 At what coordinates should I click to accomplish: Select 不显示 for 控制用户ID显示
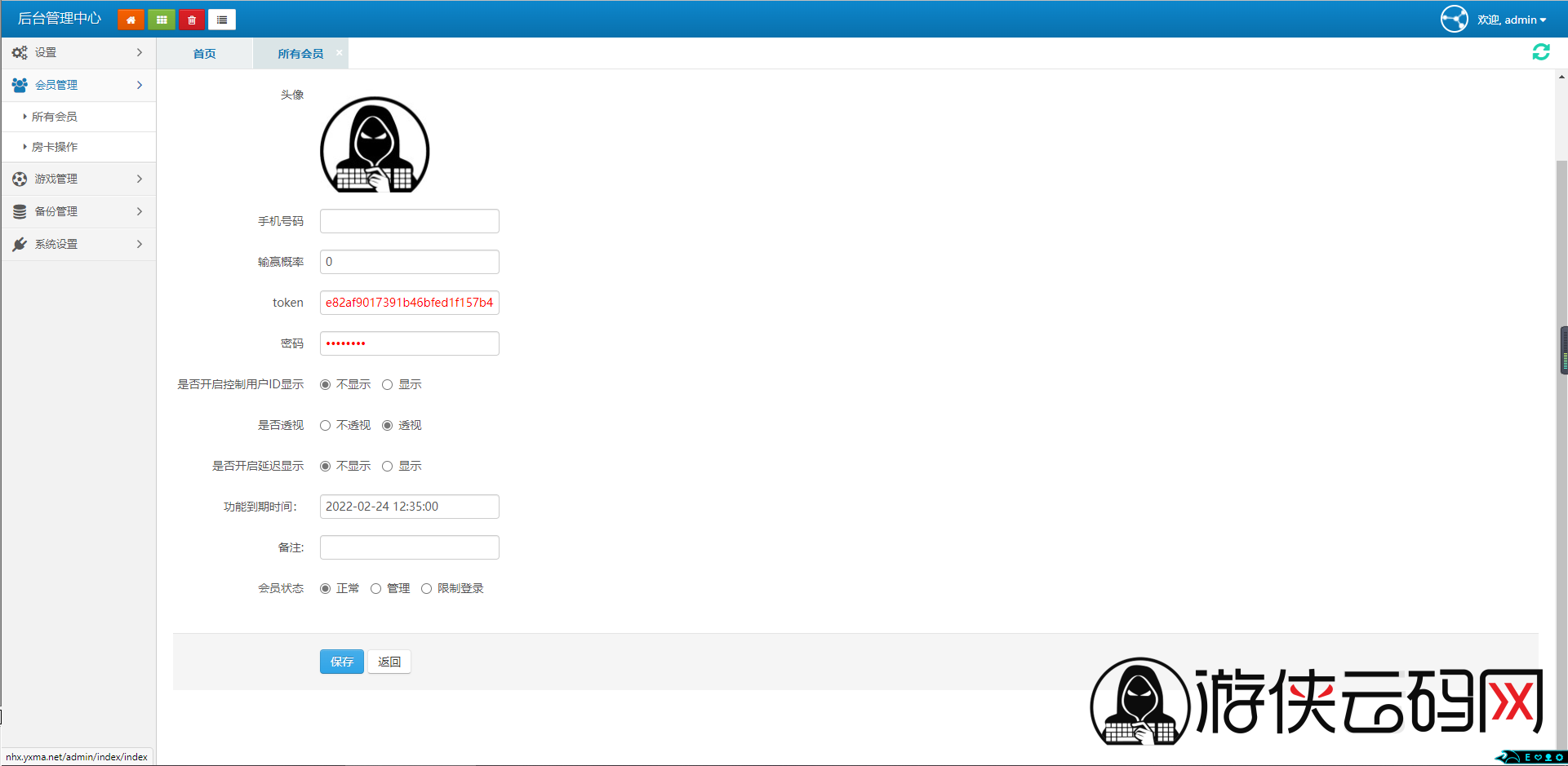(x=325, y=384)
